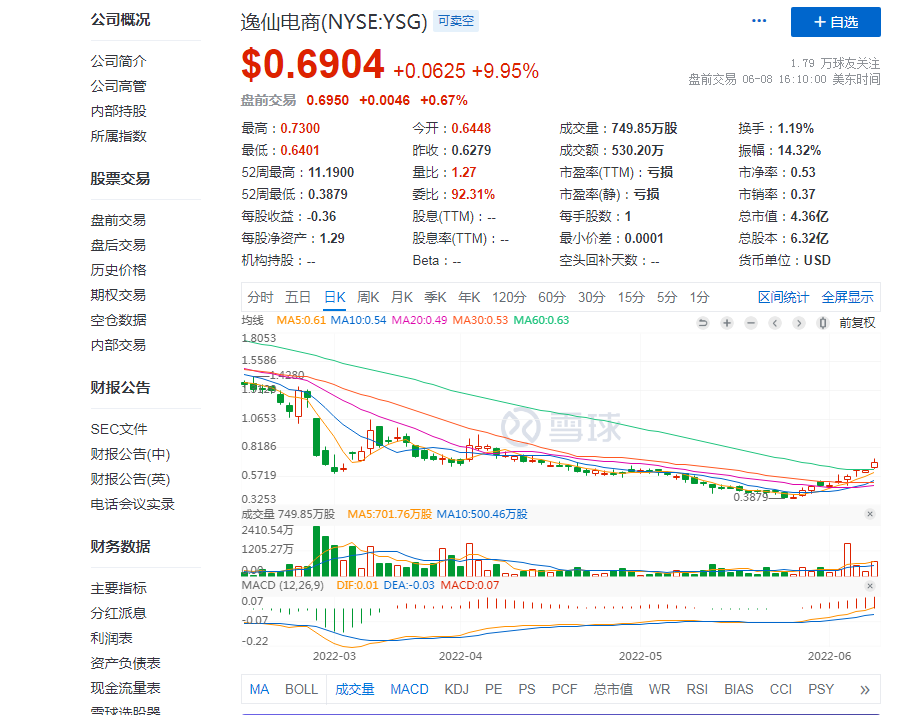This screenshot has height=715, width=913.
Task: Open the SEC文件 link
Action: pos(119,429)
